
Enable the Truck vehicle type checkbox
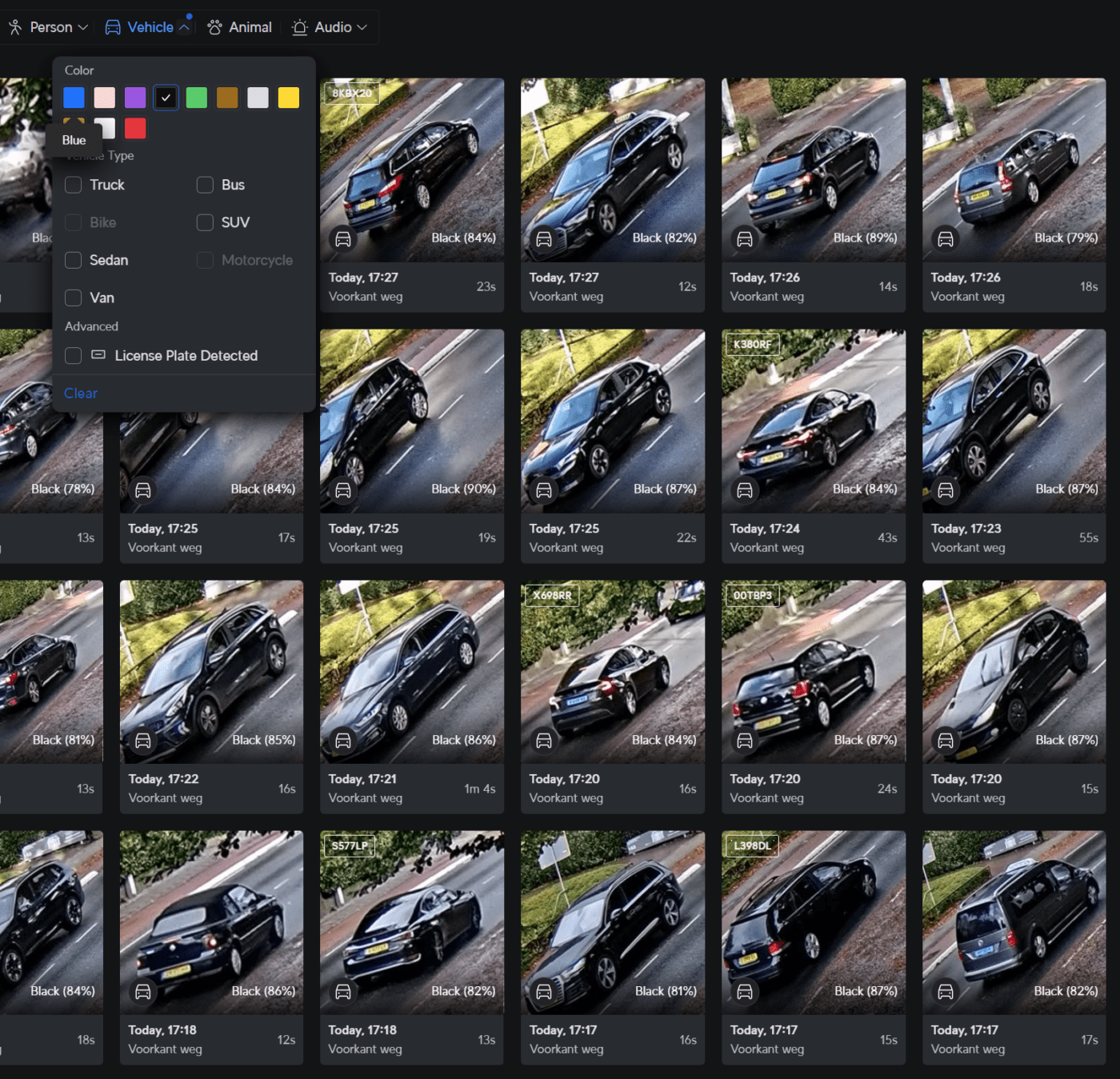[x=73, y=185]
